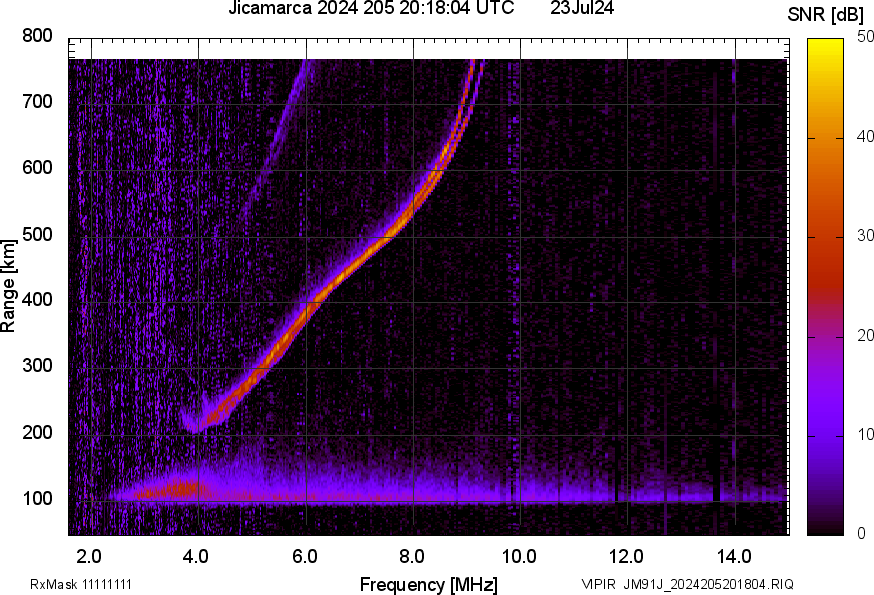The height and width of the screenshot is (595, 874).
Task: Click the Frequency [MHz] axis label
Action: point(428,584)
